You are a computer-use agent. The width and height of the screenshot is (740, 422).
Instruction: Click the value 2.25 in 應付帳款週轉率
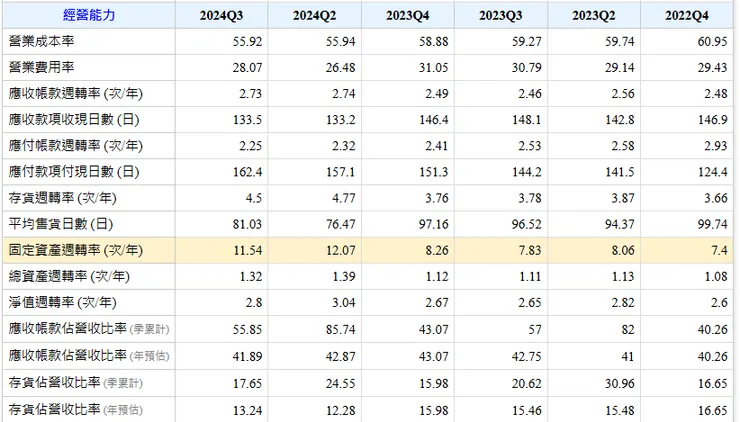point(250,146)
